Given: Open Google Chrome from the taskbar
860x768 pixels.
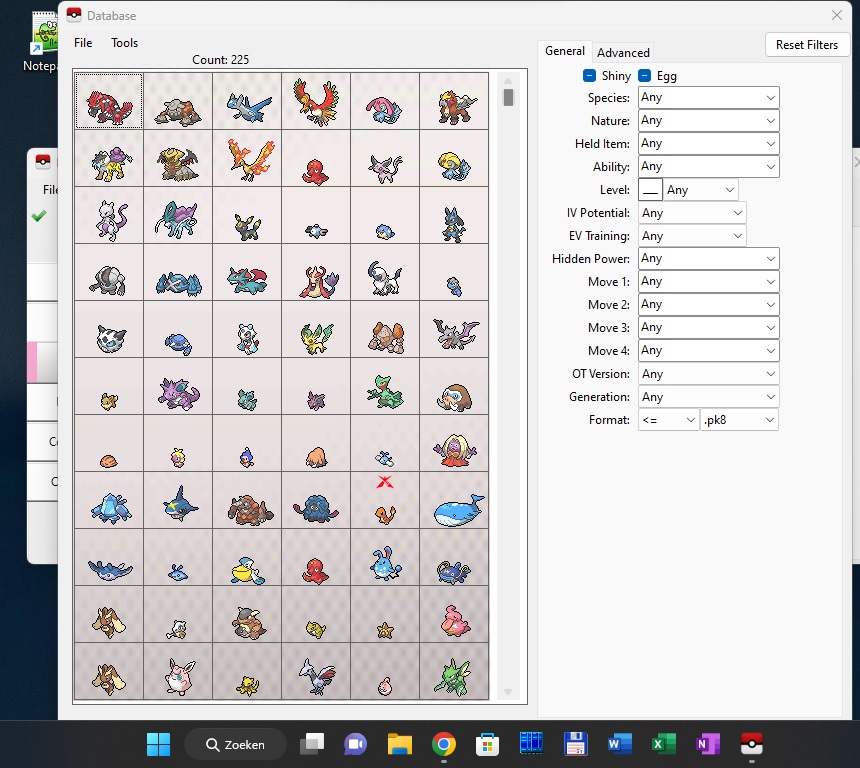Looking at the screenshot, I should point(444,744).
